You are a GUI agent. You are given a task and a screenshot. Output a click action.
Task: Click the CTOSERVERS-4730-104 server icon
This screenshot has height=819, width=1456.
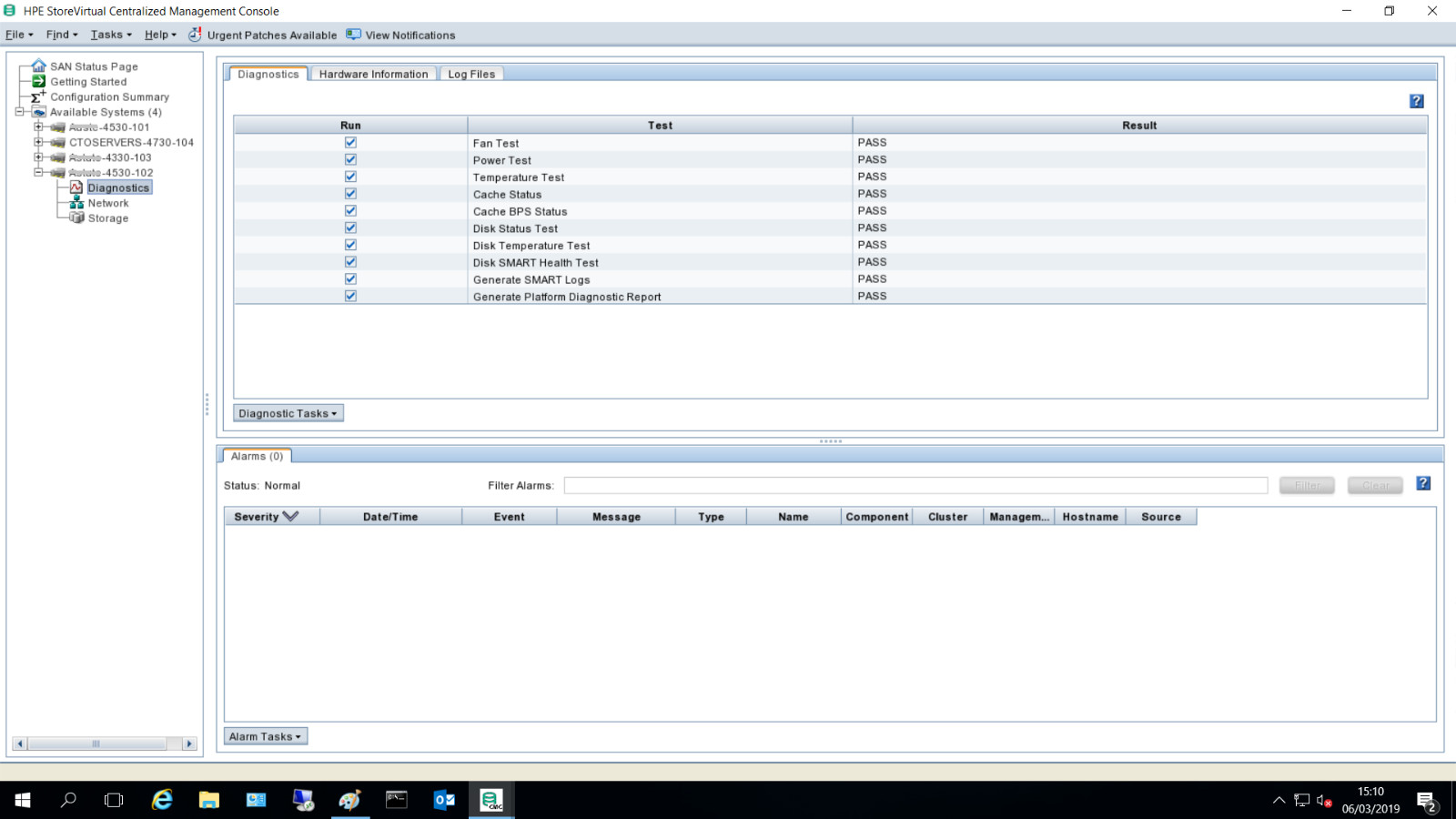click(x=58, y=142)
